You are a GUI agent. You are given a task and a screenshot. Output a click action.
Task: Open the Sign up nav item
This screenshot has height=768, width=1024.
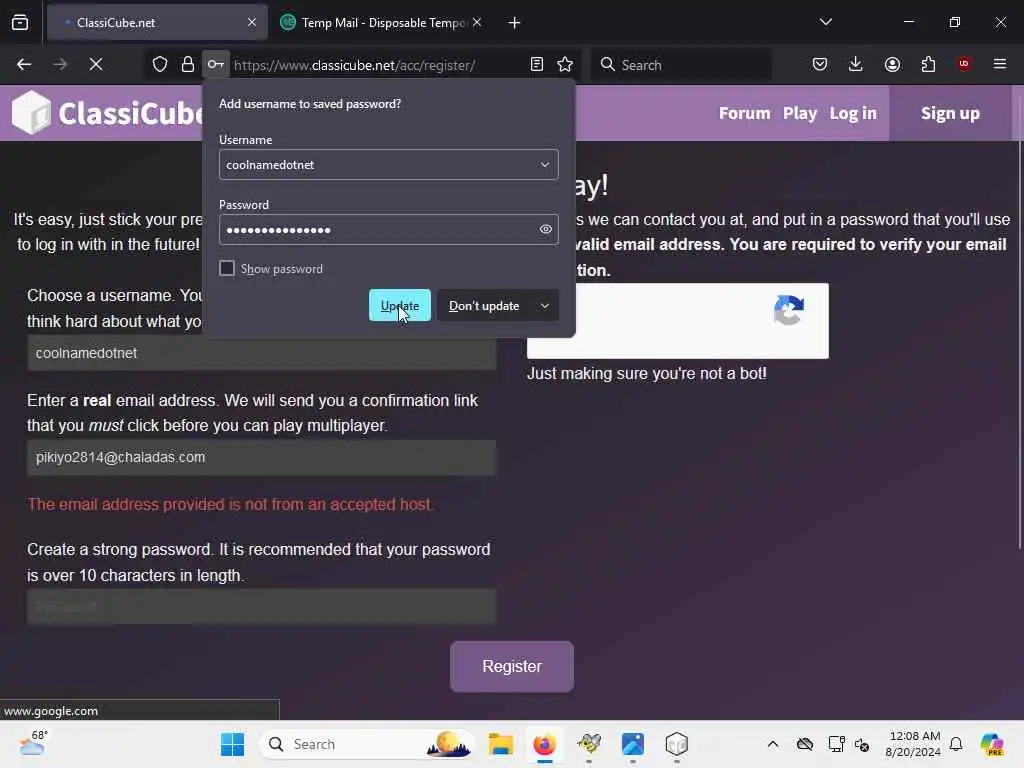point(950,113)
